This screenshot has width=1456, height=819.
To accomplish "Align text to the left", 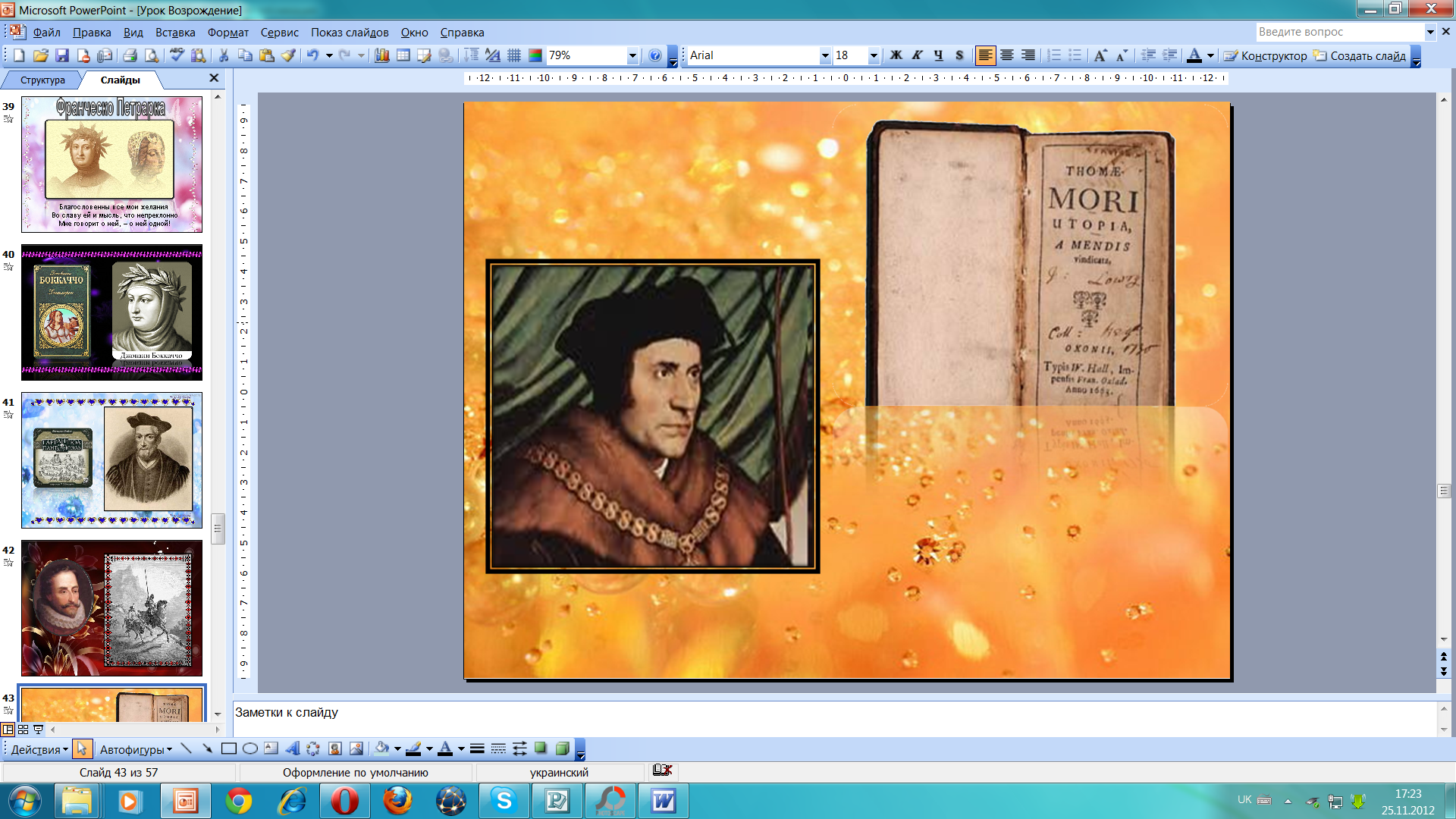I will pyautogui.click(x=985, y=55).
